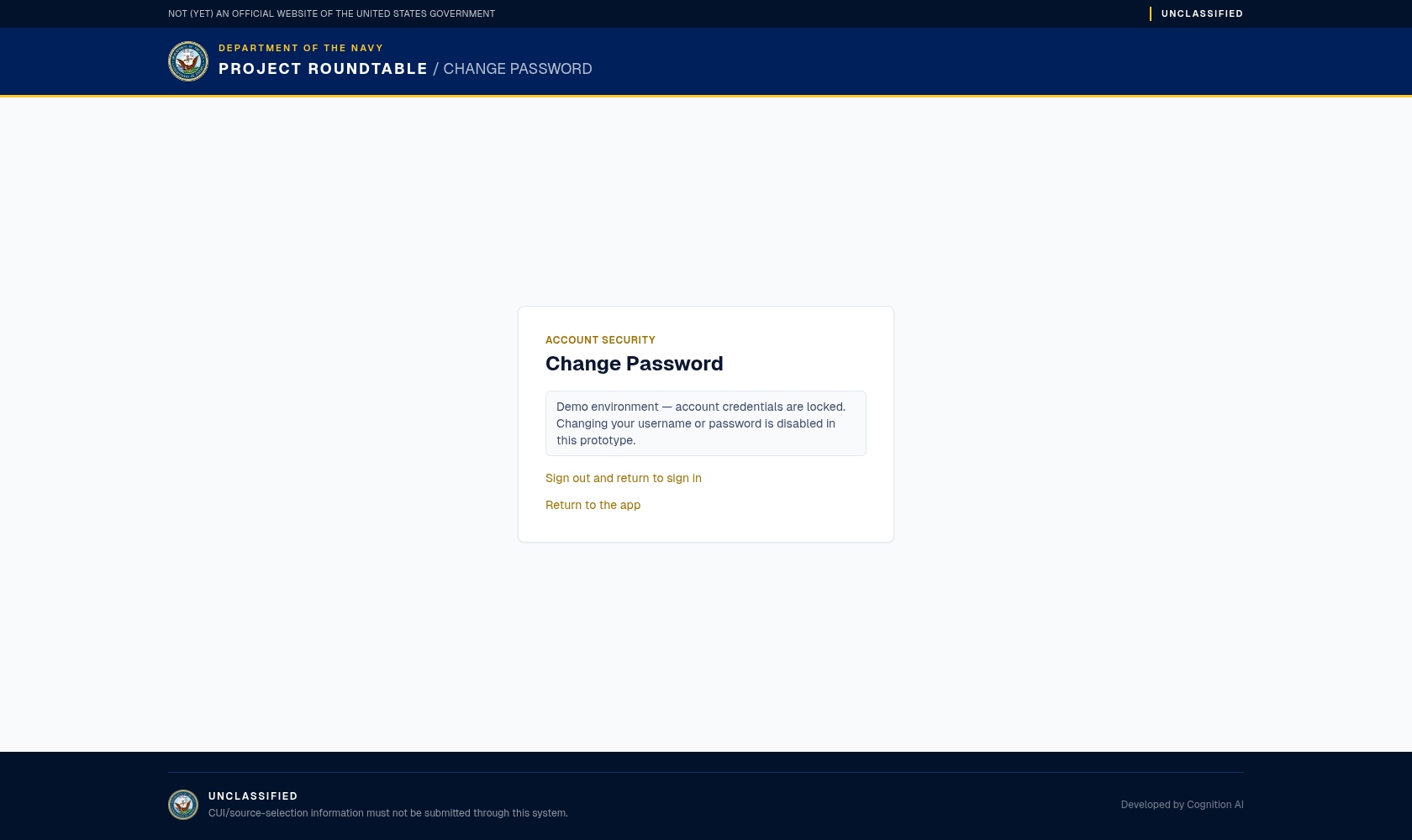Screen dimensions: 1412x840
Task: Click the Navy seal logo in the header
Action: [188, 61]
